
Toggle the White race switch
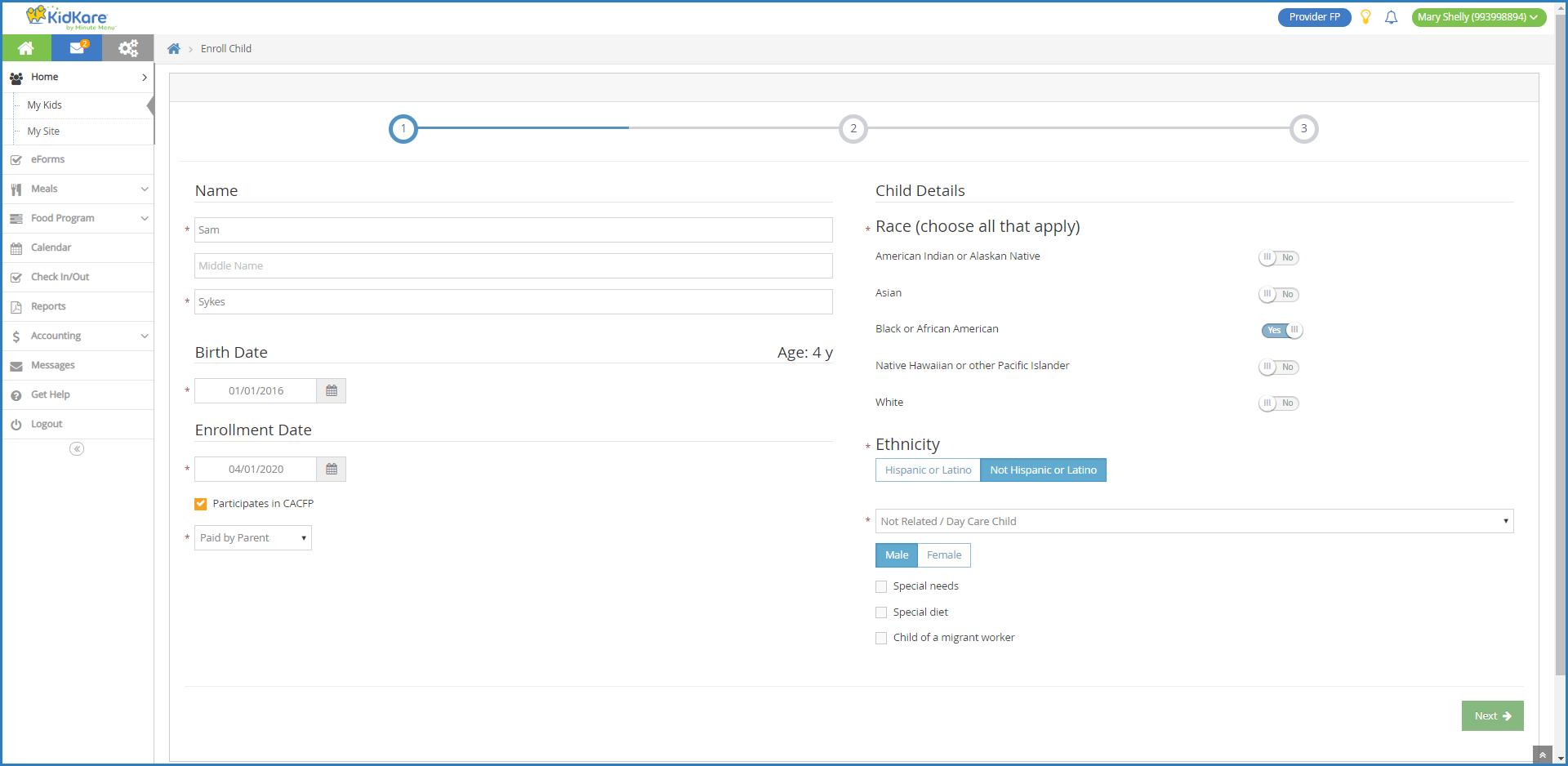click(x=1278, y=403)
